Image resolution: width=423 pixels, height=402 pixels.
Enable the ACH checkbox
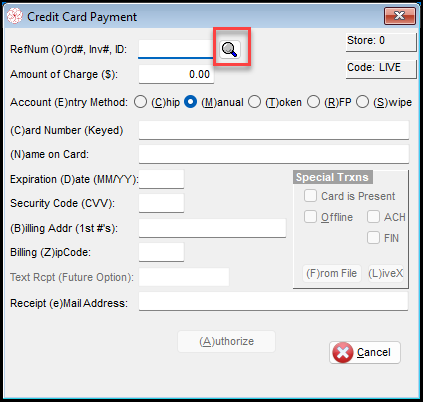tap(373, 217)
